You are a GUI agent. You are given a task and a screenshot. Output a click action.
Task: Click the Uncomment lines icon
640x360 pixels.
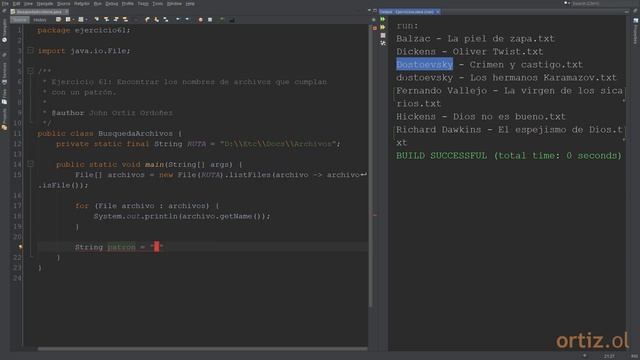tap(232, 19)
